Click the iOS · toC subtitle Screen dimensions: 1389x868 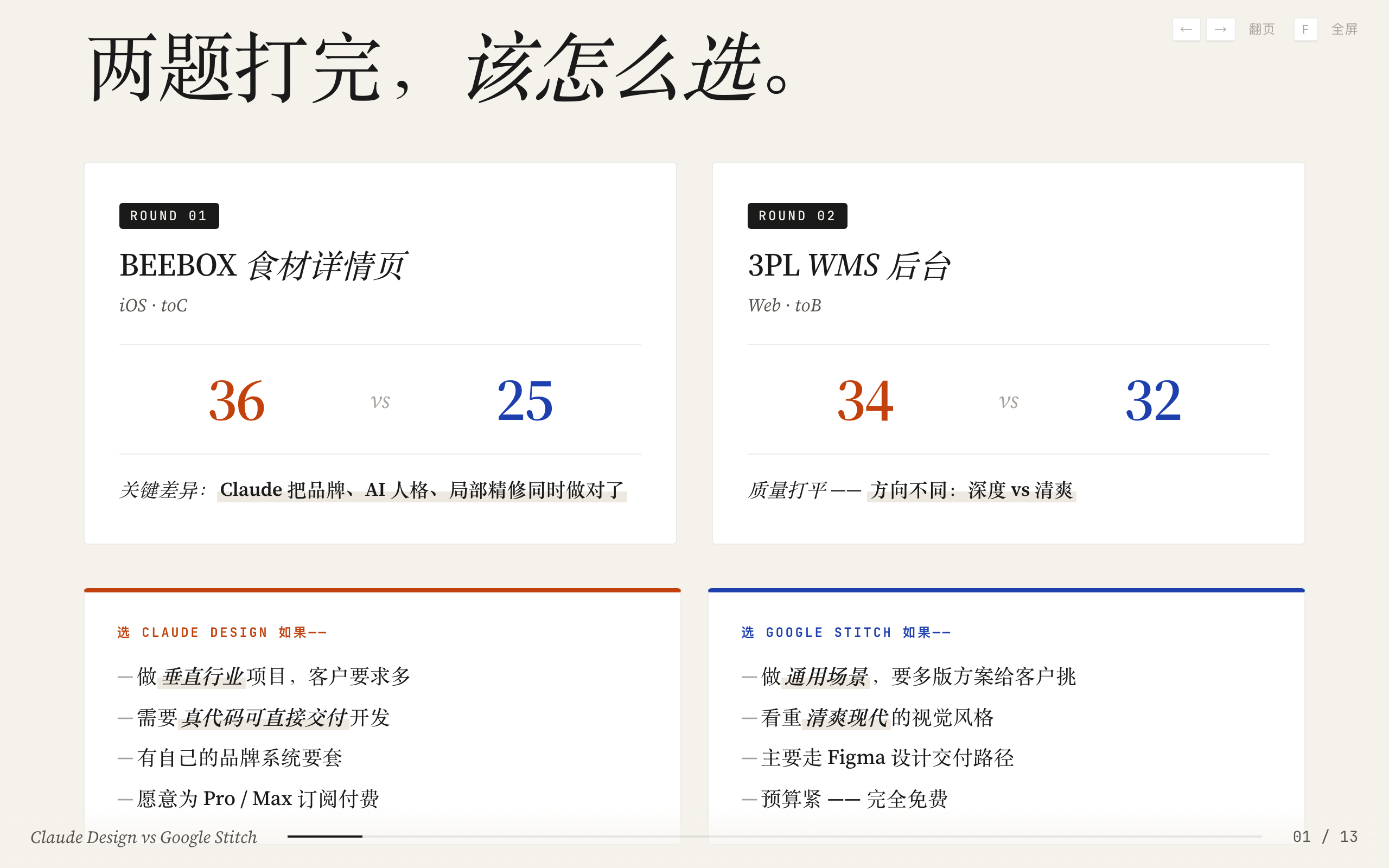[x=153, y=305]
